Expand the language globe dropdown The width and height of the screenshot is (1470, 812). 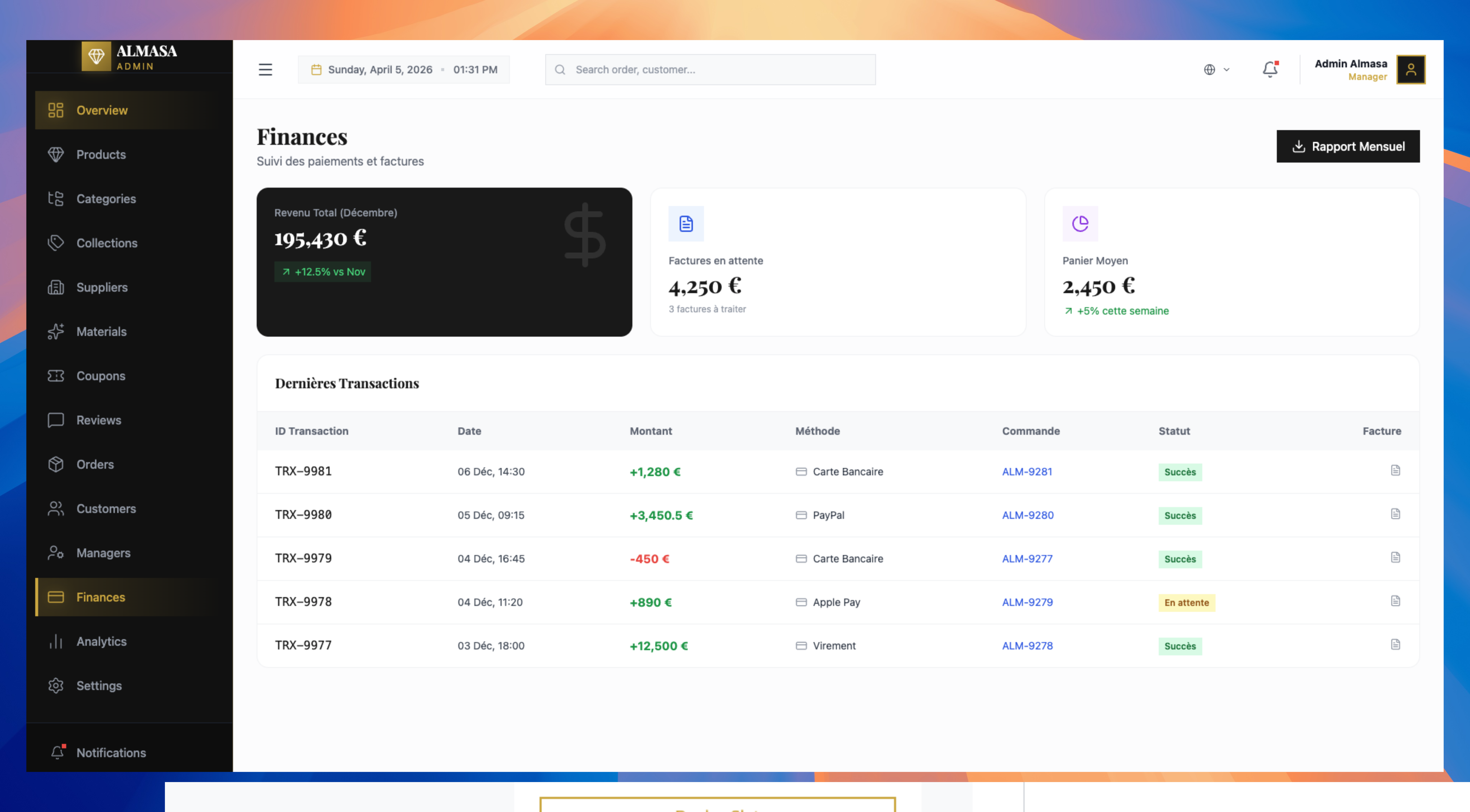pos(1216,70)
